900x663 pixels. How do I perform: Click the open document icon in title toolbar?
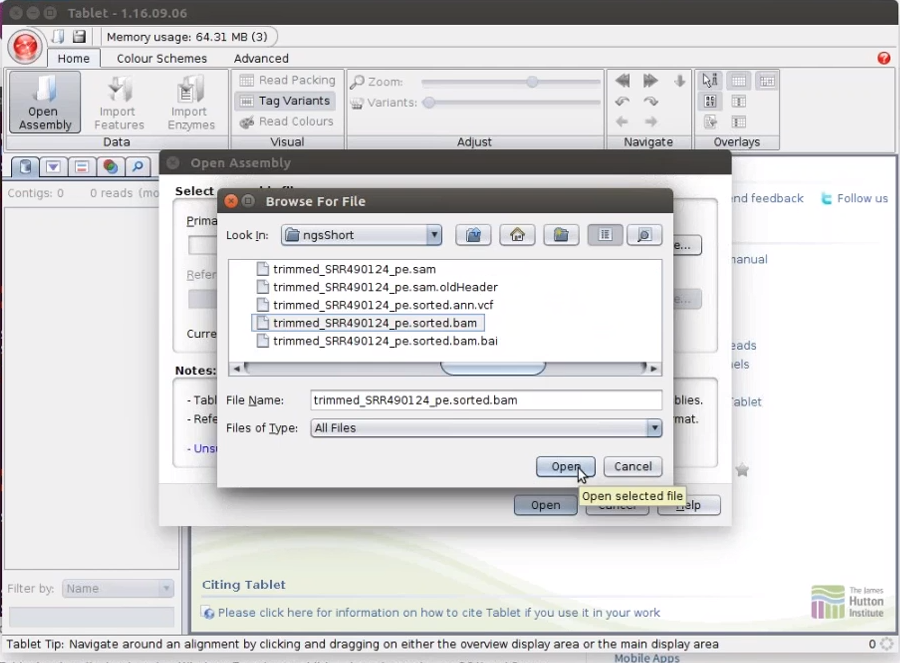click(58, 37)
